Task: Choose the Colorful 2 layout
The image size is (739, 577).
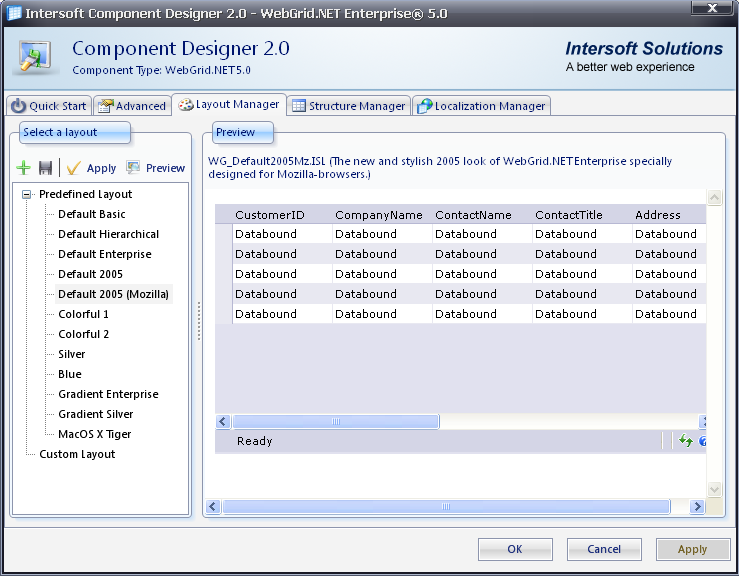Action: 83,334
